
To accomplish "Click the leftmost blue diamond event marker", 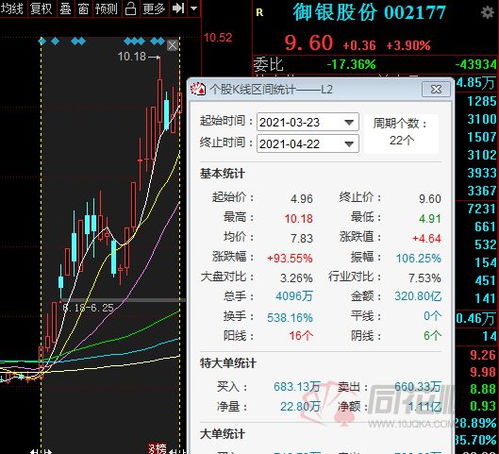I will [x=42, y=41].
